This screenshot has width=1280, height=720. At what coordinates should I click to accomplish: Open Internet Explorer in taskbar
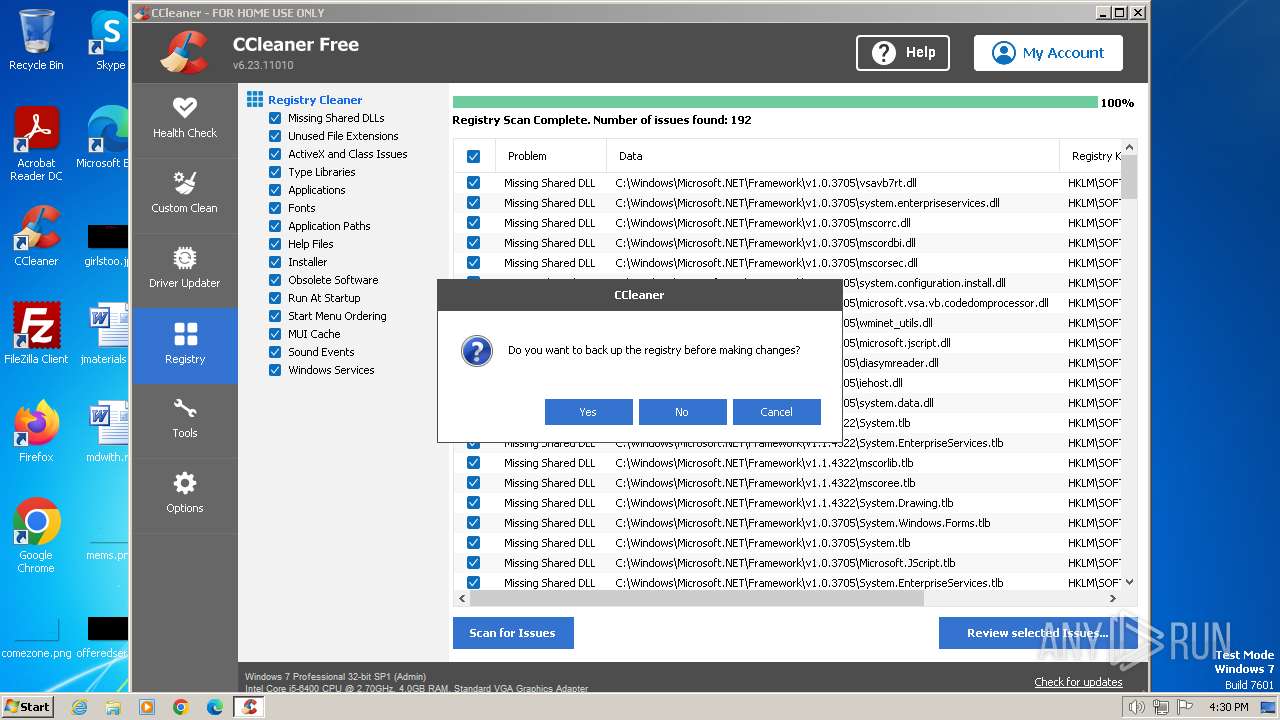click(x=79, y=707)
